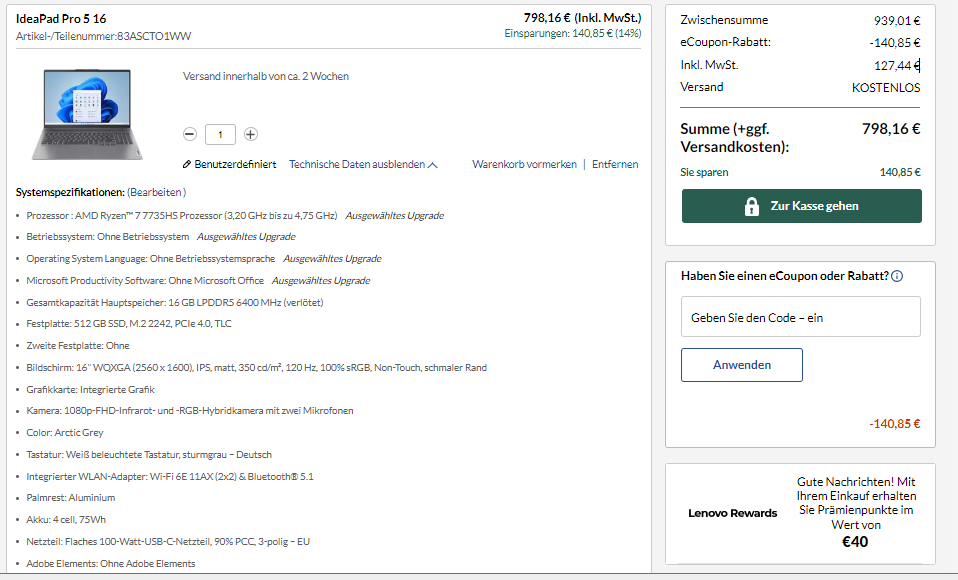The width and height of the screenshot is (958, 580).
Task: Click the Bildschirm 16" WQXGA spec line
Action: [x=257, y=368]
